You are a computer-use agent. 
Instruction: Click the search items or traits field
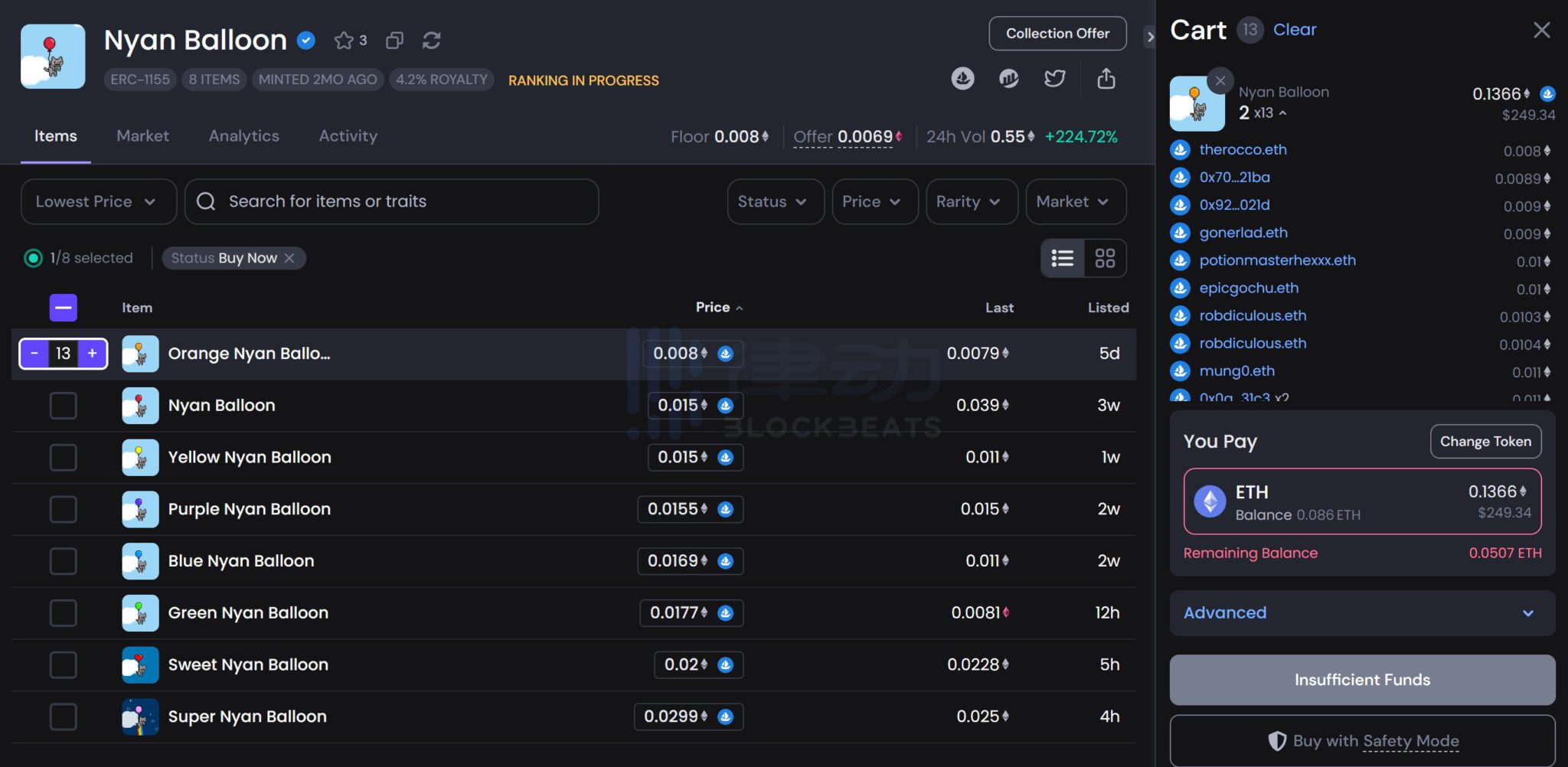(x=390, y=201)
